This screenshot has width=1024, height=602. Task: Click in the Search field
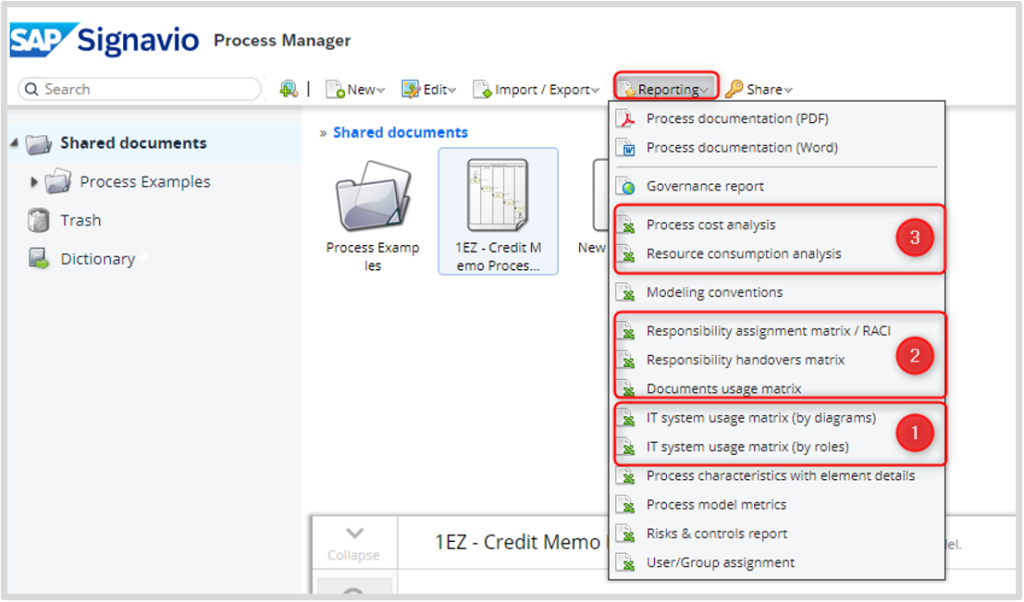pyautogui.click(x=139, y=89)
